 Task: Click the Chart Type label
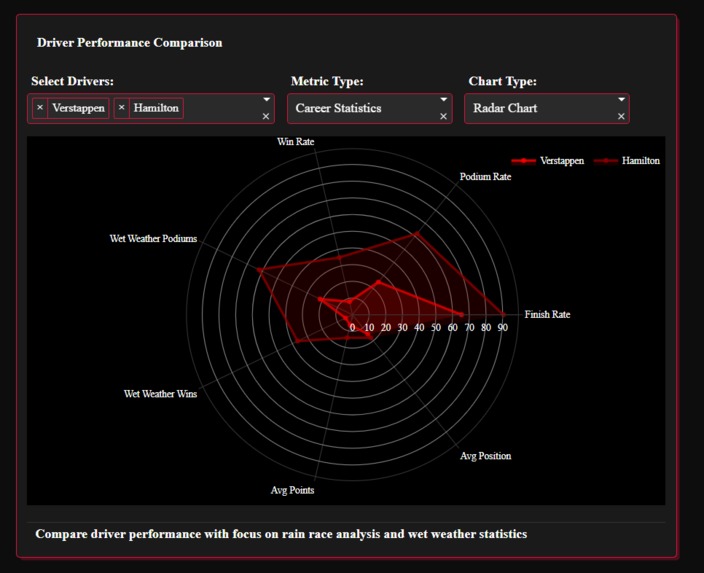(502, 81)
